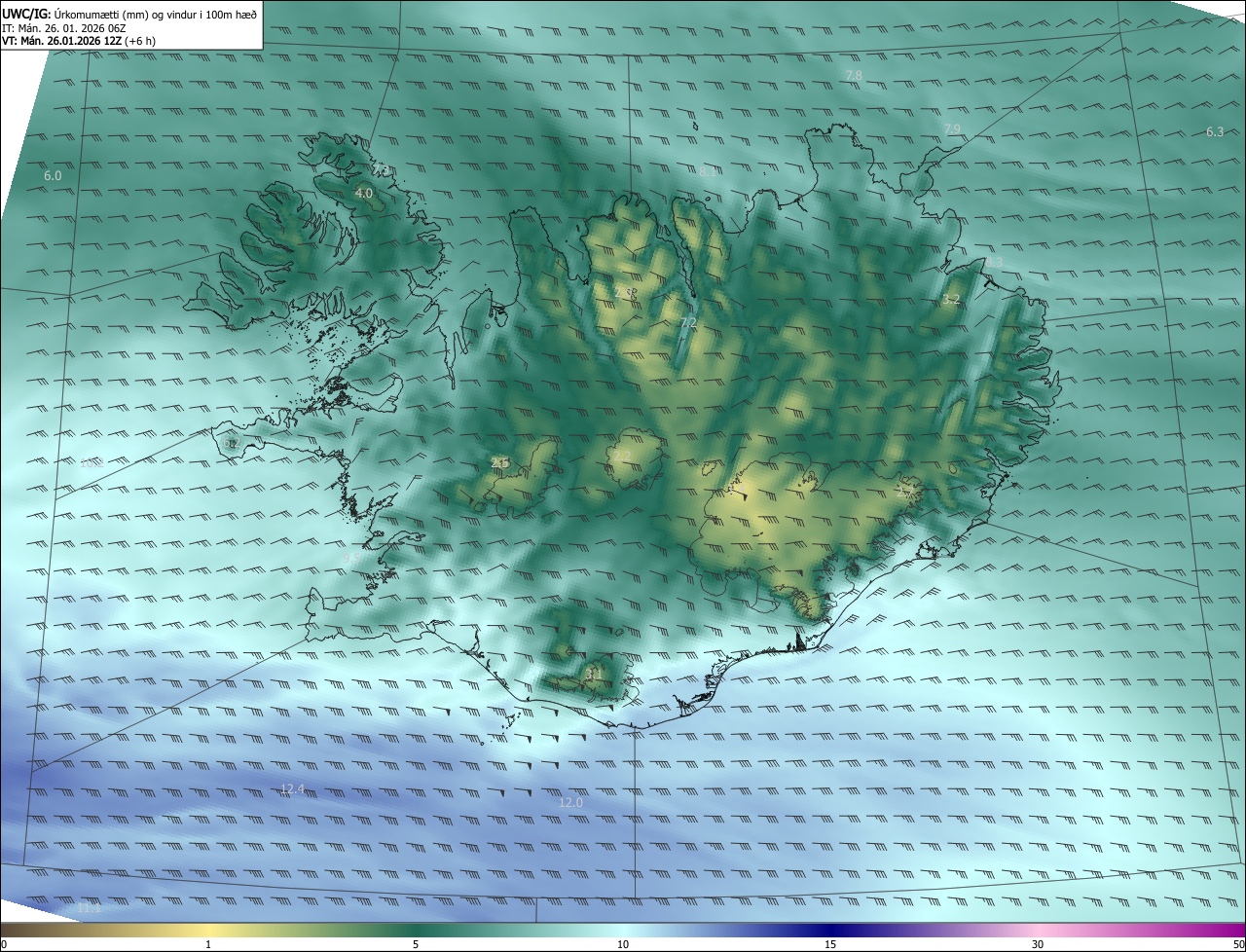Click the map value "7.9"
Viewport: 1246px width, 952px height.
click(x=952, y=129)
